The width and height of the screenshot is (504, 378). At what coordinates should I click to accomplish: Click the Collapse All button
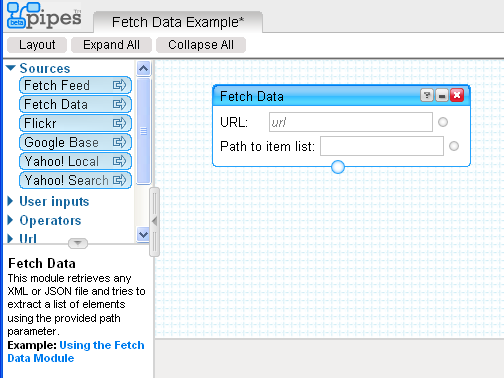coord(201,45)
